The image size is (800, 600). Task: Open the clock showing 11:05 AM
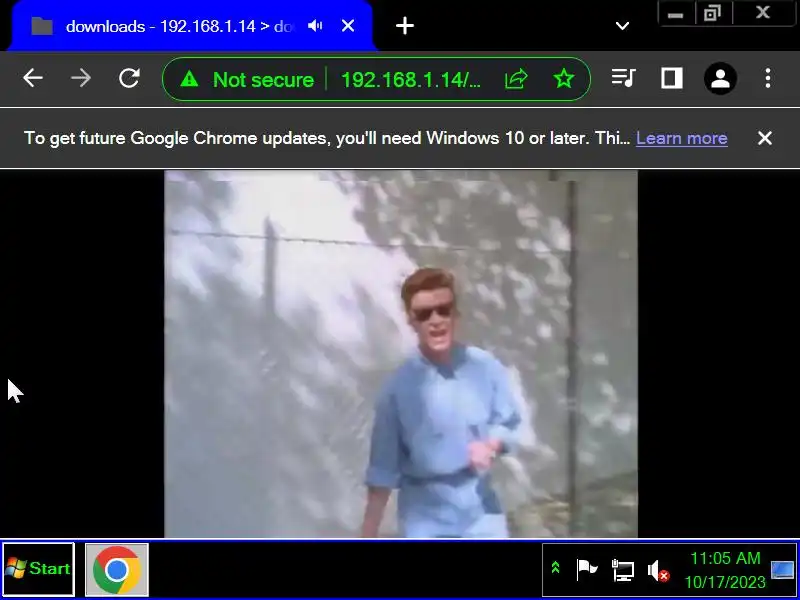[725, 570]
